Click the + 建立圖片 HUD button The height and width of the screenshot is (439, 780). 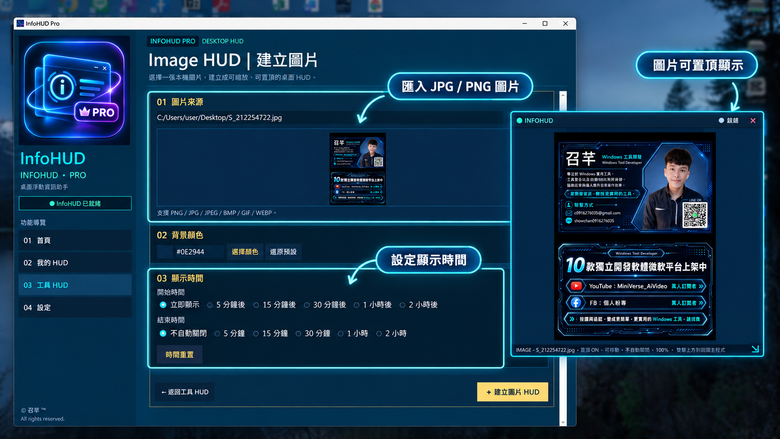tap(512, 392)
